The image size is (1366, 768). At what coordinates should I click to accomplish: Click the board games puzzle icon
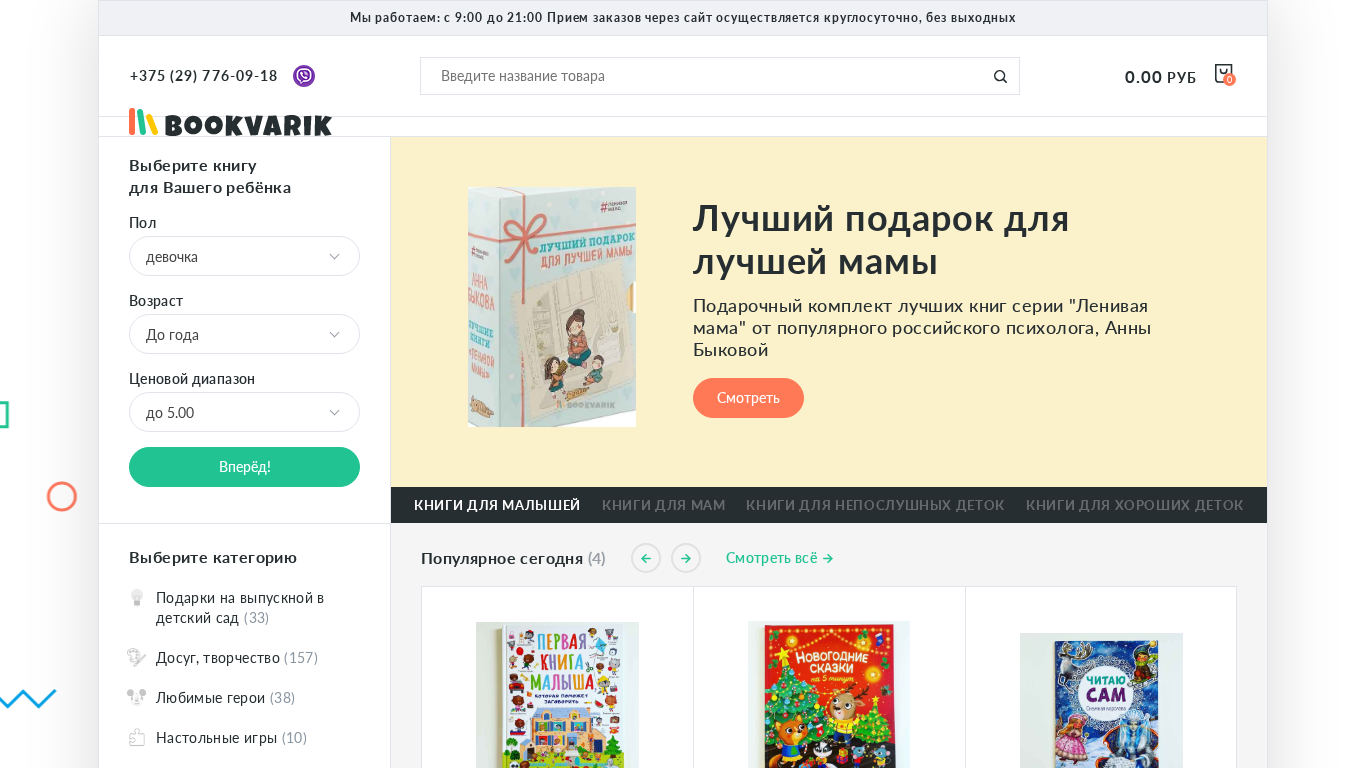(137, 737)
